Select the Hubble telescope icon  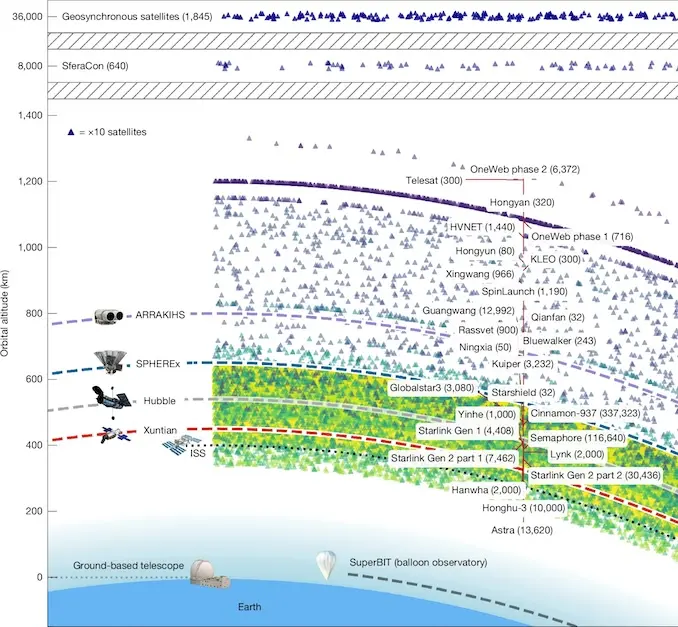click(107, 399)
